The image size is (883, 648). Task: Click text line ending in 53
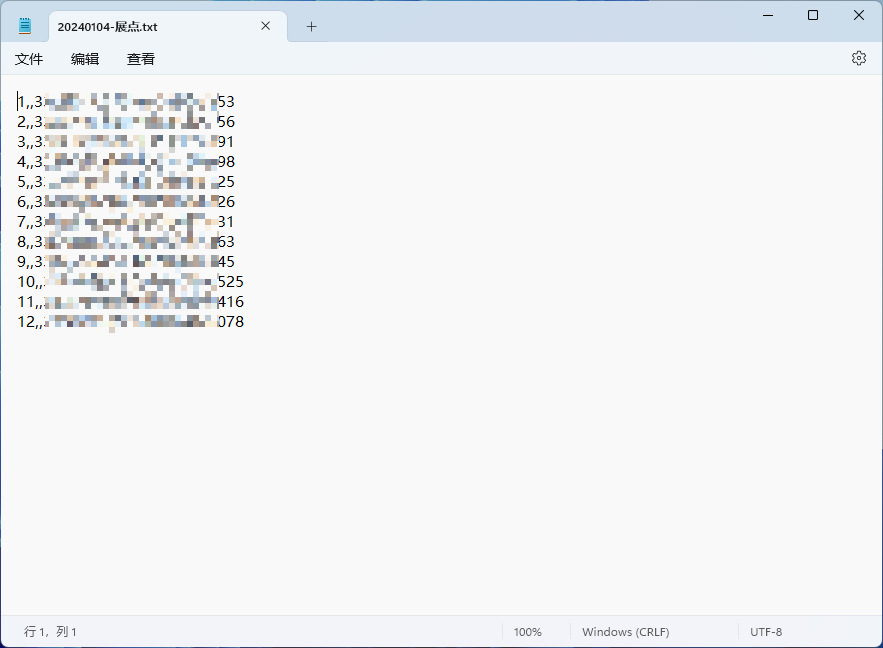[x=126, y=102]
